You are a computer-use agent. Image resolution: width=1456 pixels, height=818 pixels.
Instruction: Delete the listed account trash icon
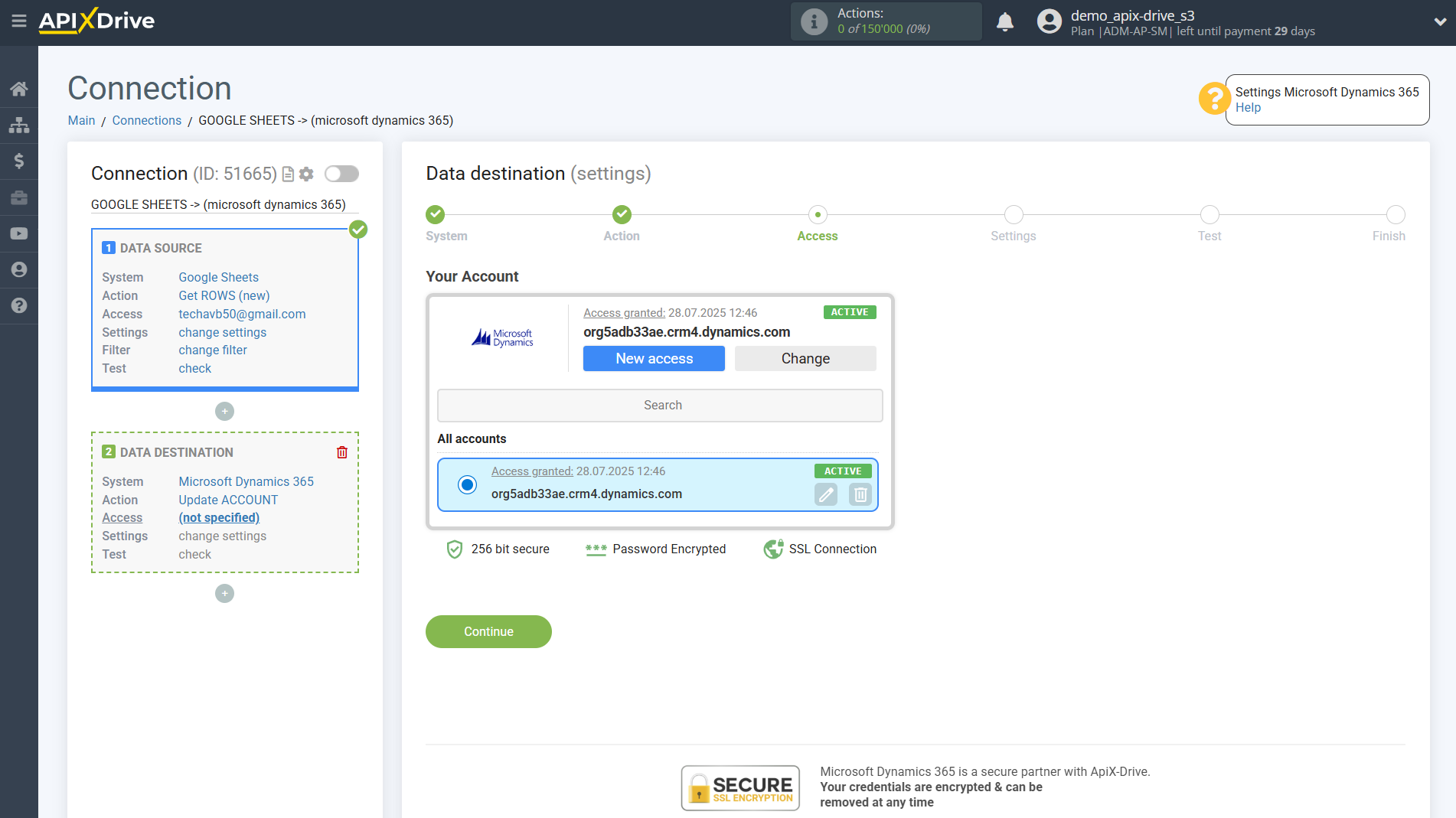(860, 495)
